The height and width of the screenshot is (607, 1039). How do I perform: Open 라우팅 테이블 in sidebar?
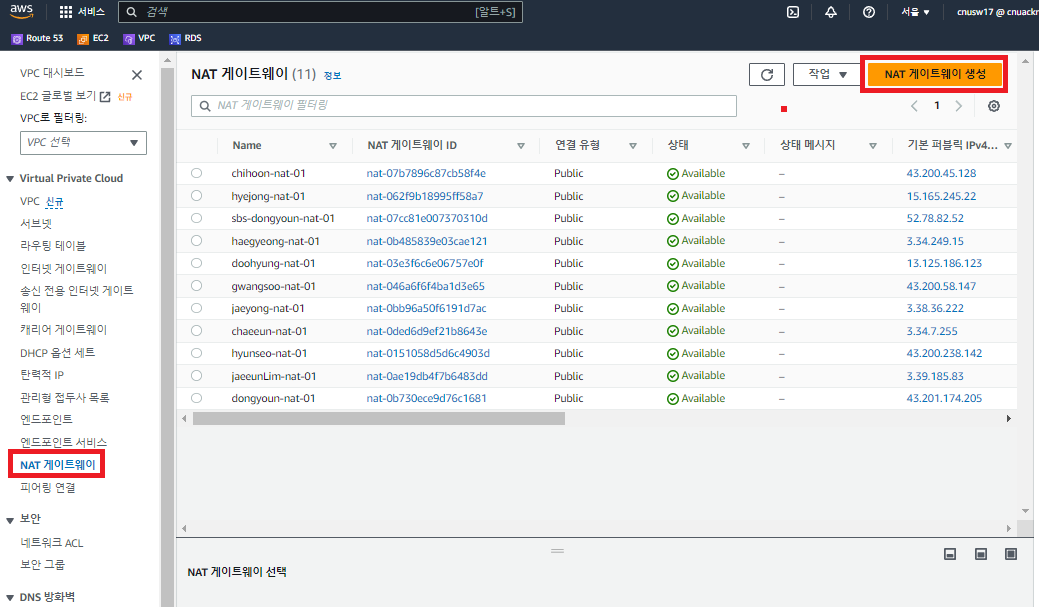53,245
